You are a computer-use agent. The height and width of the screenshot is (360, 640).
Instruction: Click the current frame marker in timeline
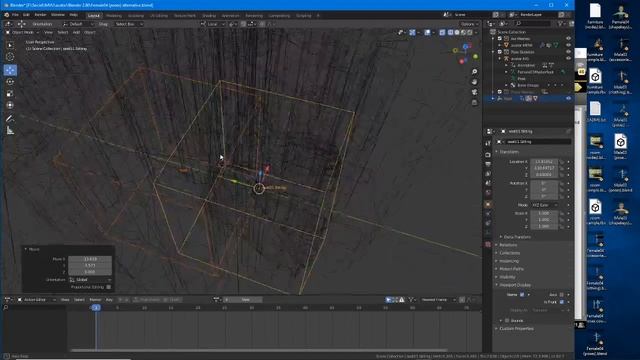[96, 308]
